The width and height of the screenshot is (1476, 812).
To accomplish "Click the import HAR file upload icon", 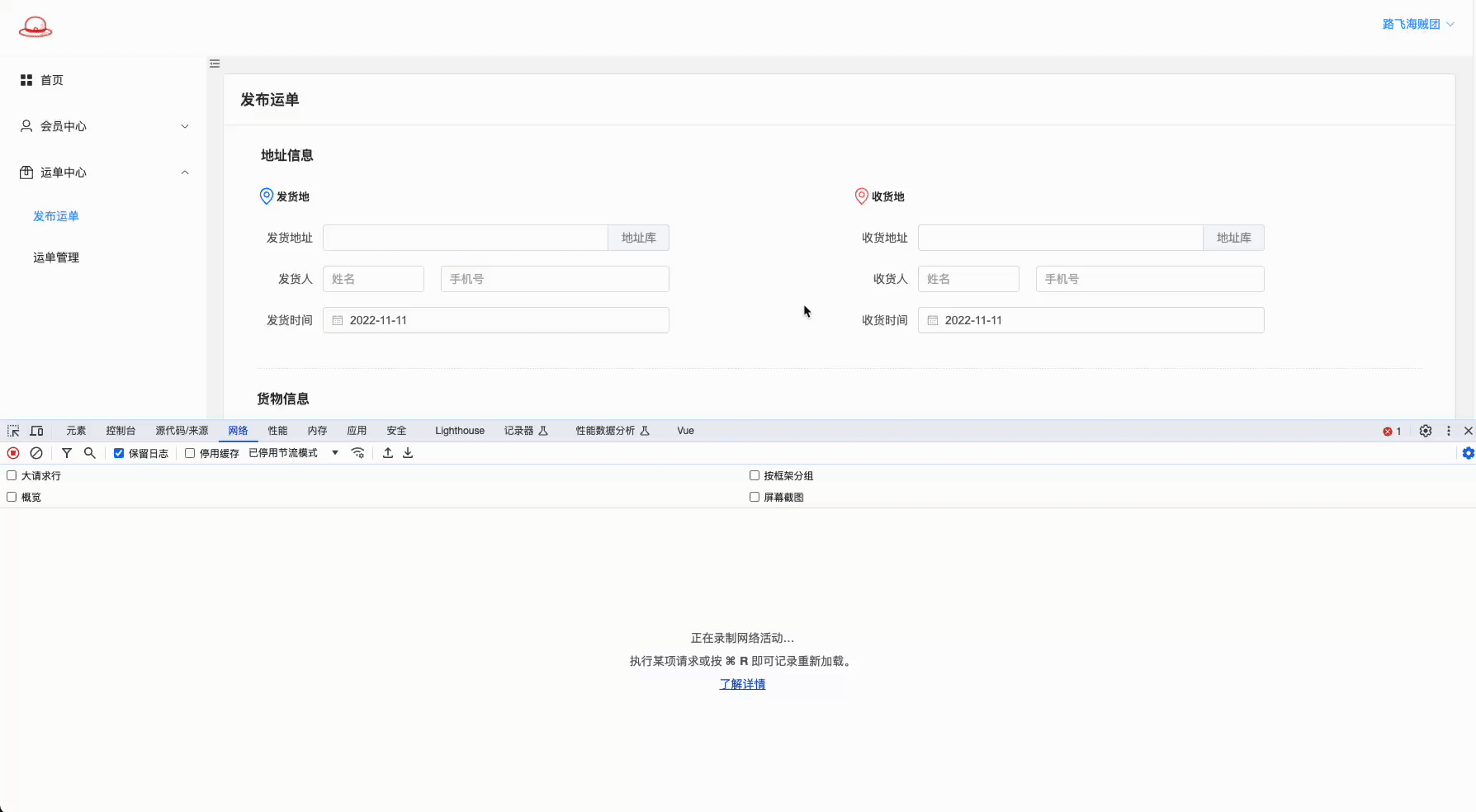I will coord(388,453).
